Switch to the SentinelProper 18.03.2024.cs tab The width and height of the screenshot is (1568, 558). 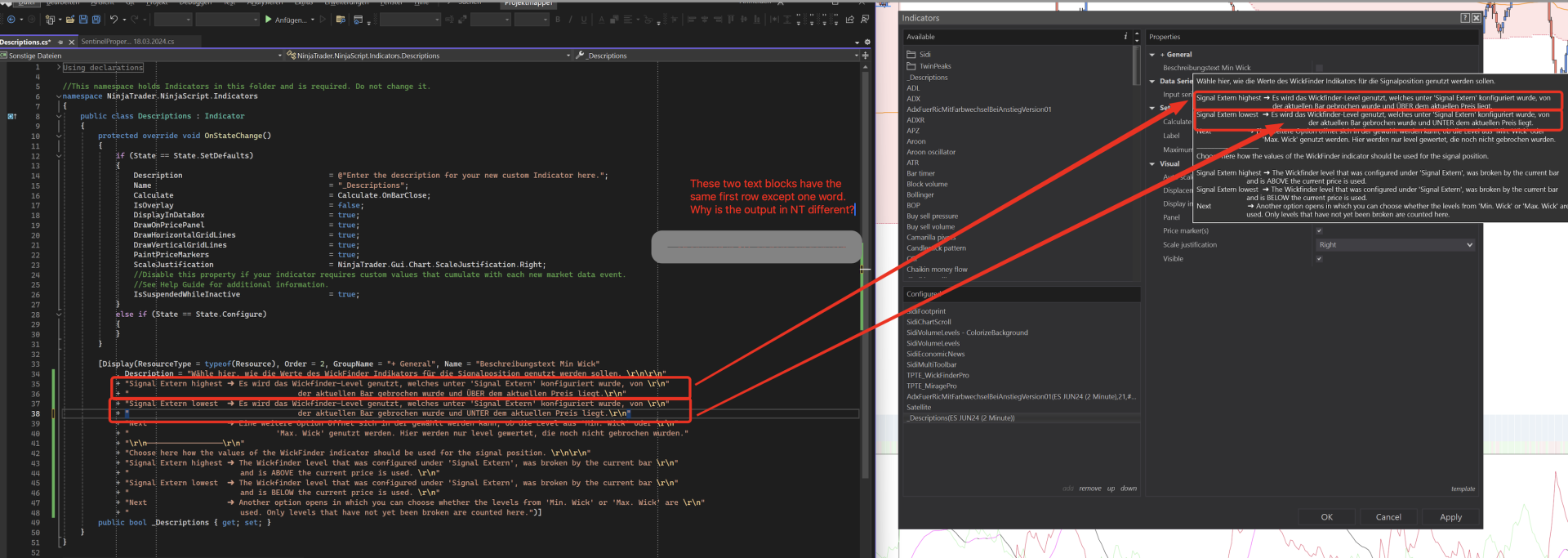(x=127, y=42)
